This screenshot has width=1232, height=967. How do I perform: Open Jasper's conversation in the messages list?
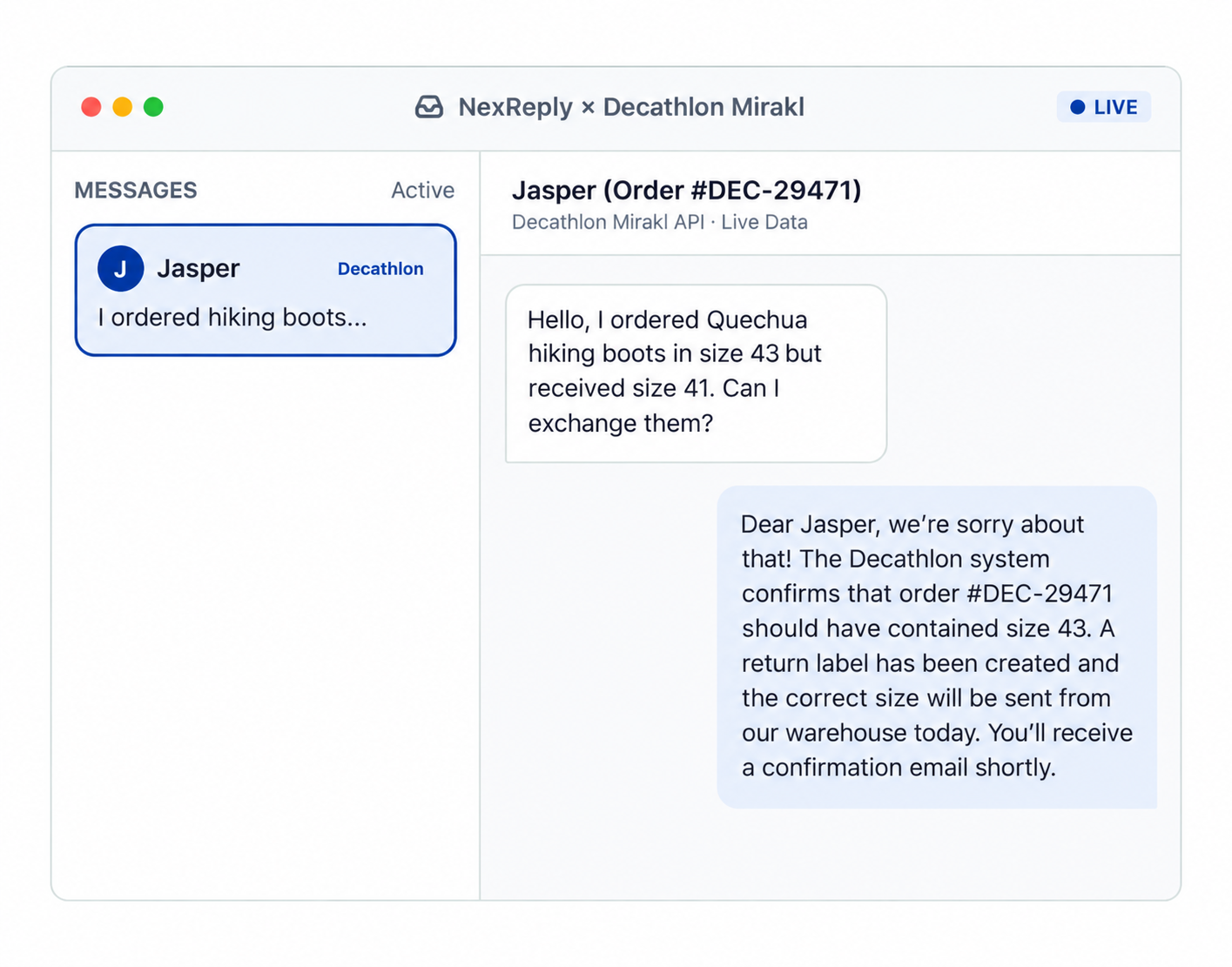click(x=266, y=290)
